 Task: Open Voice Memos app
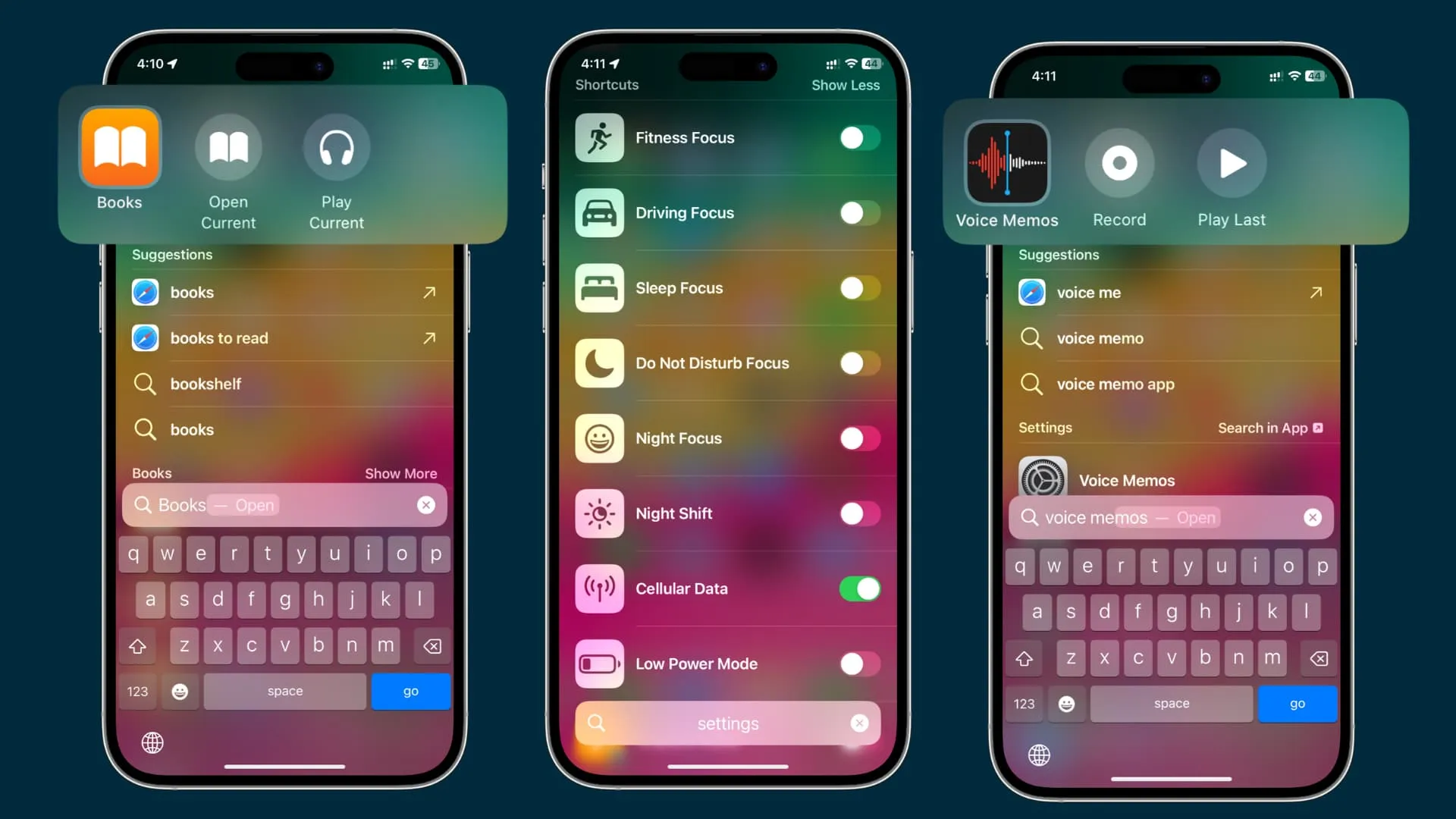1006,162
